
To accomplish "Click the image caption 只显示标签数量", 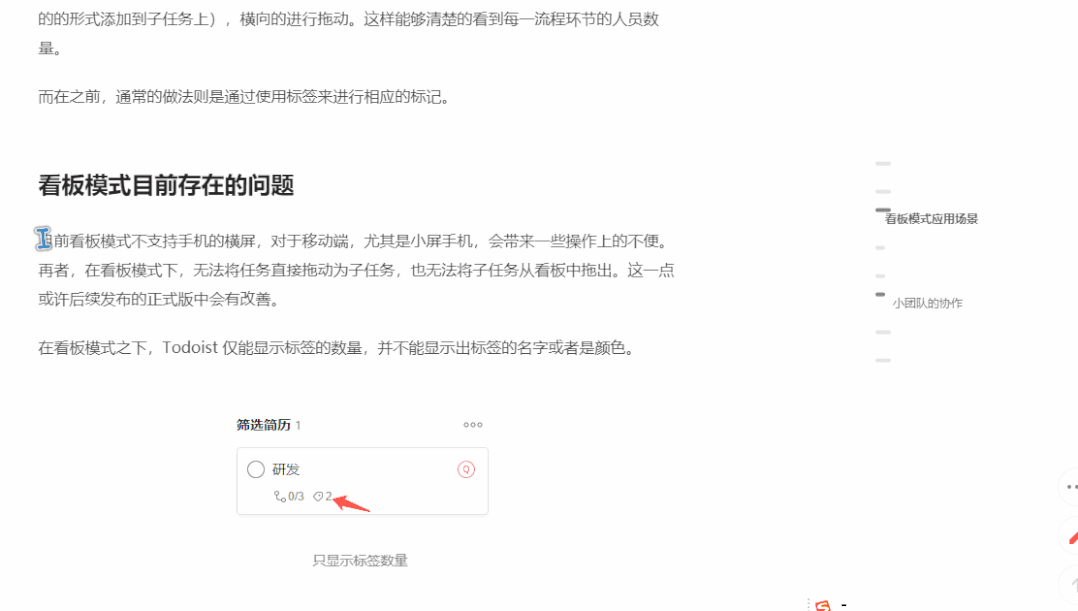I will 360,560.
